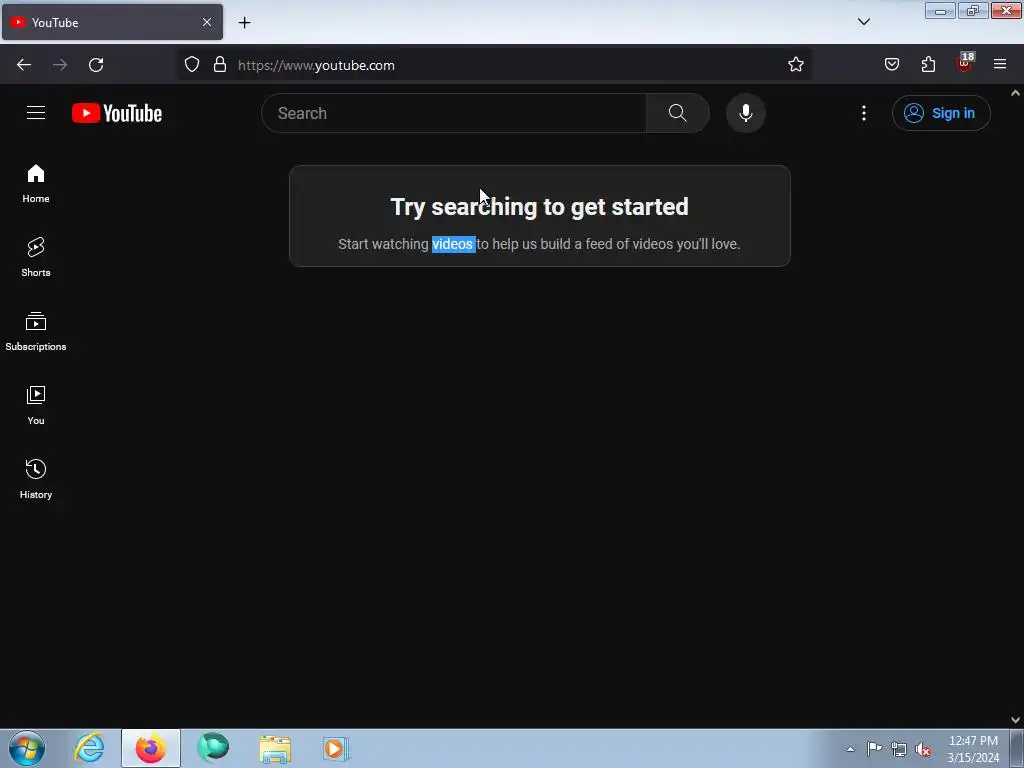
Task: Open Windows Explorer folder in taskbar
Action: (x=275, y=748)
